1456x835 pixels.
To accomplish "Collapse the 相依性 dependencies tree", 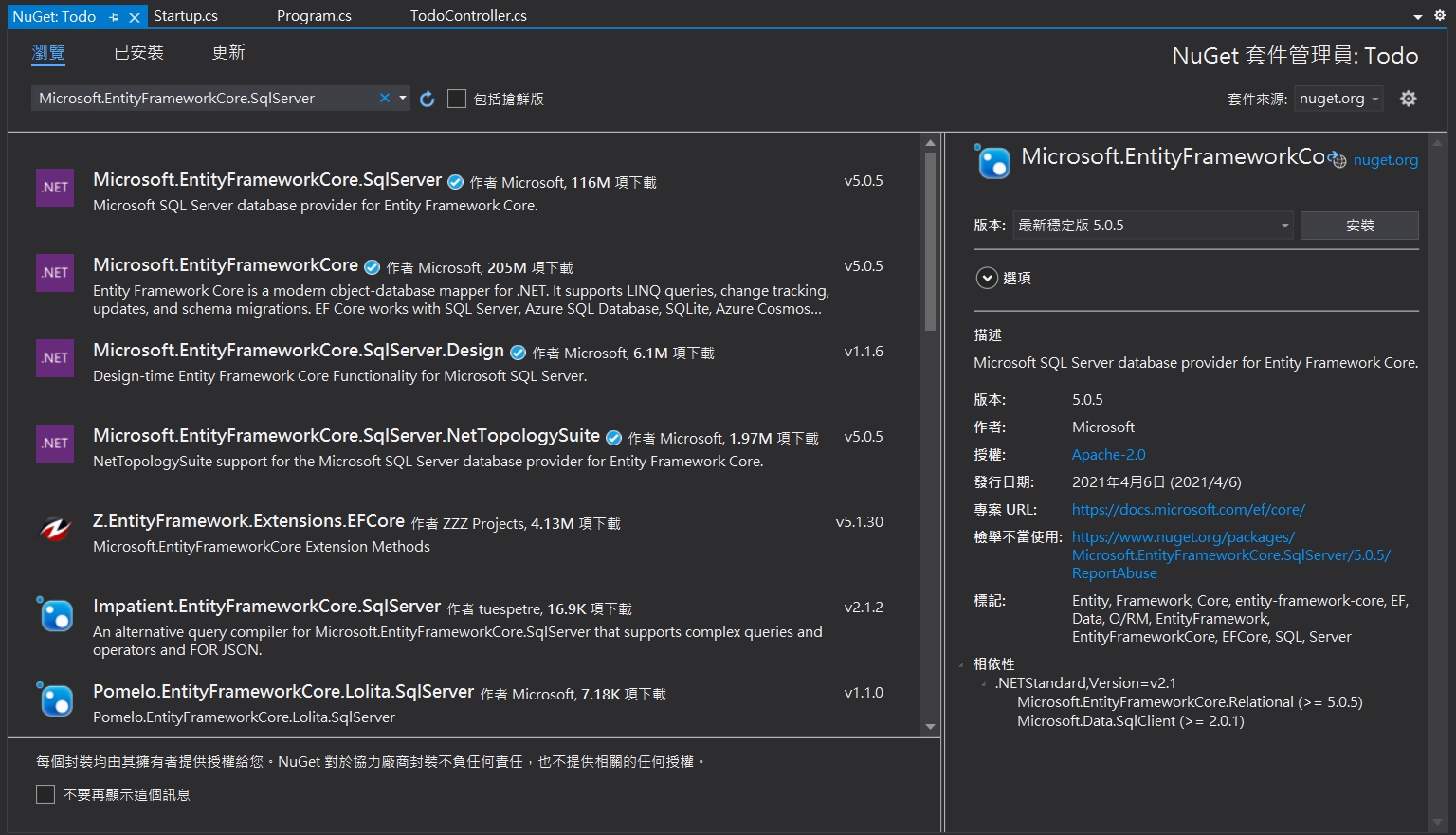I will click(x=961, y=664).
